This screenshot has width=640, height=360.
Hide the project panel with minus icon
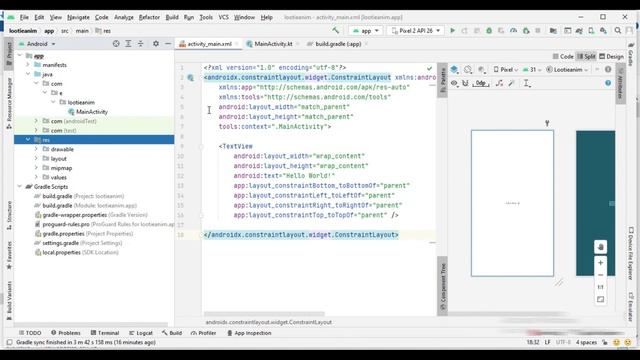[x=168, y=44]
